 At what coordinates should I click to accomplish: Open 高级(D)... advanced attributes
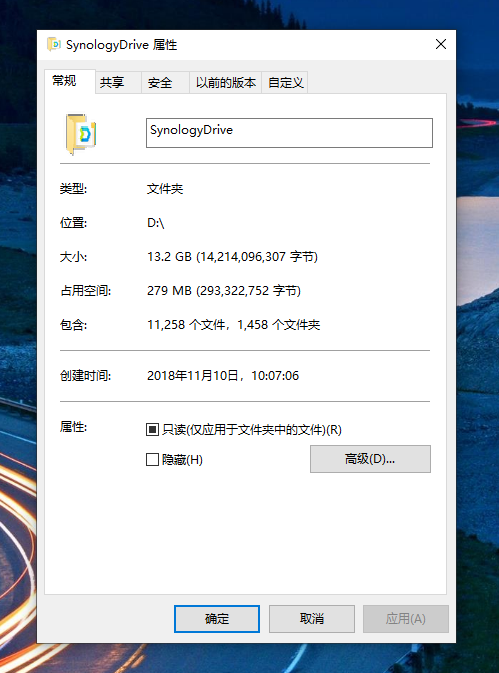370,459
